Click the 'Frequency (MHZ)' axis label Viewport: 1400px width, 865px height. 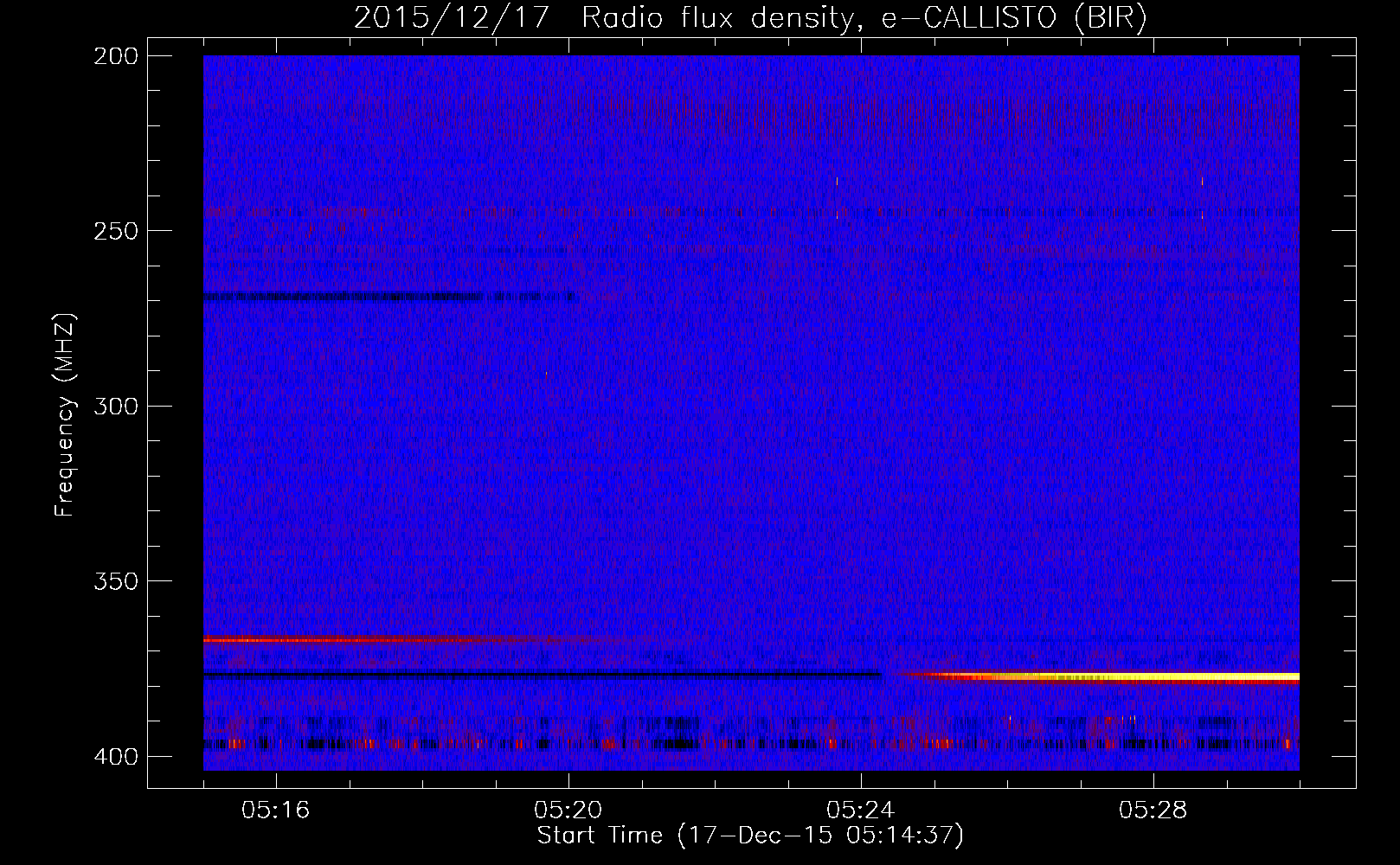[65, 415]
